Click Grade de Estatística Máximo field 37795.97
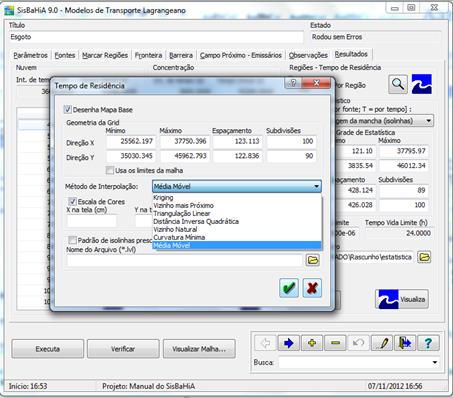Viewport: 453px width, 398px height. (x=405, y=151)
